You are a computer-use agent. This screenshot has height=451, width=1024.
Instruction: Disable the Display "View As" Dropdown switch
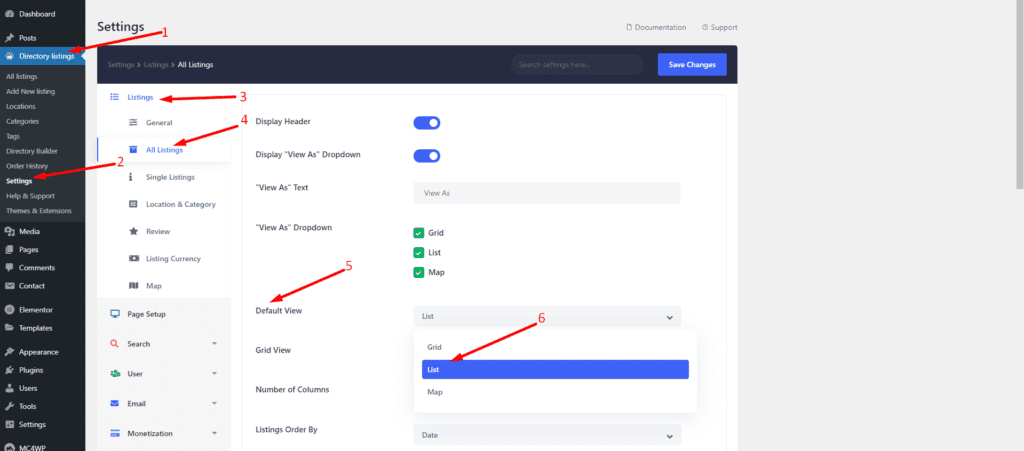427,156
